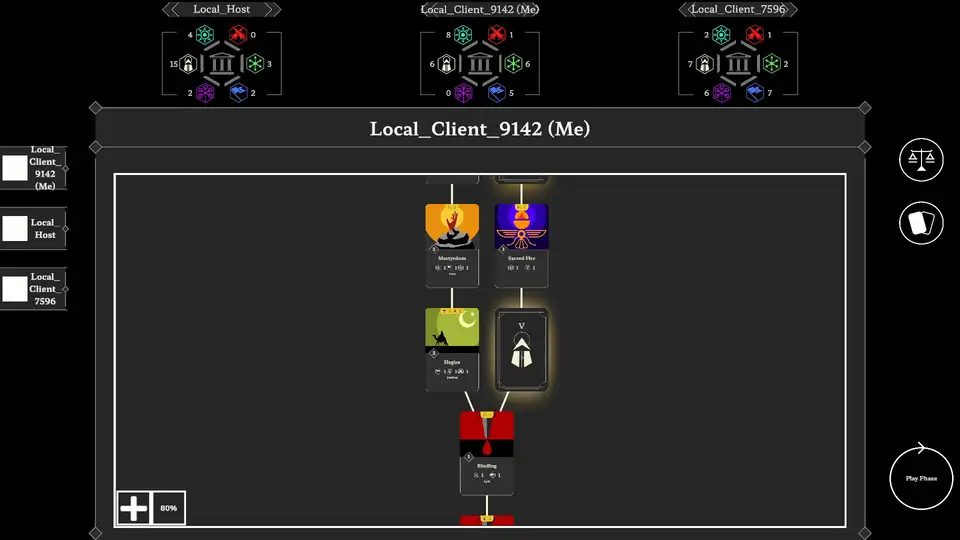960x540 pixels.
Task: Click Local_Client_9142's blue flag hexagon icon
Action: [x=497, y=93]
